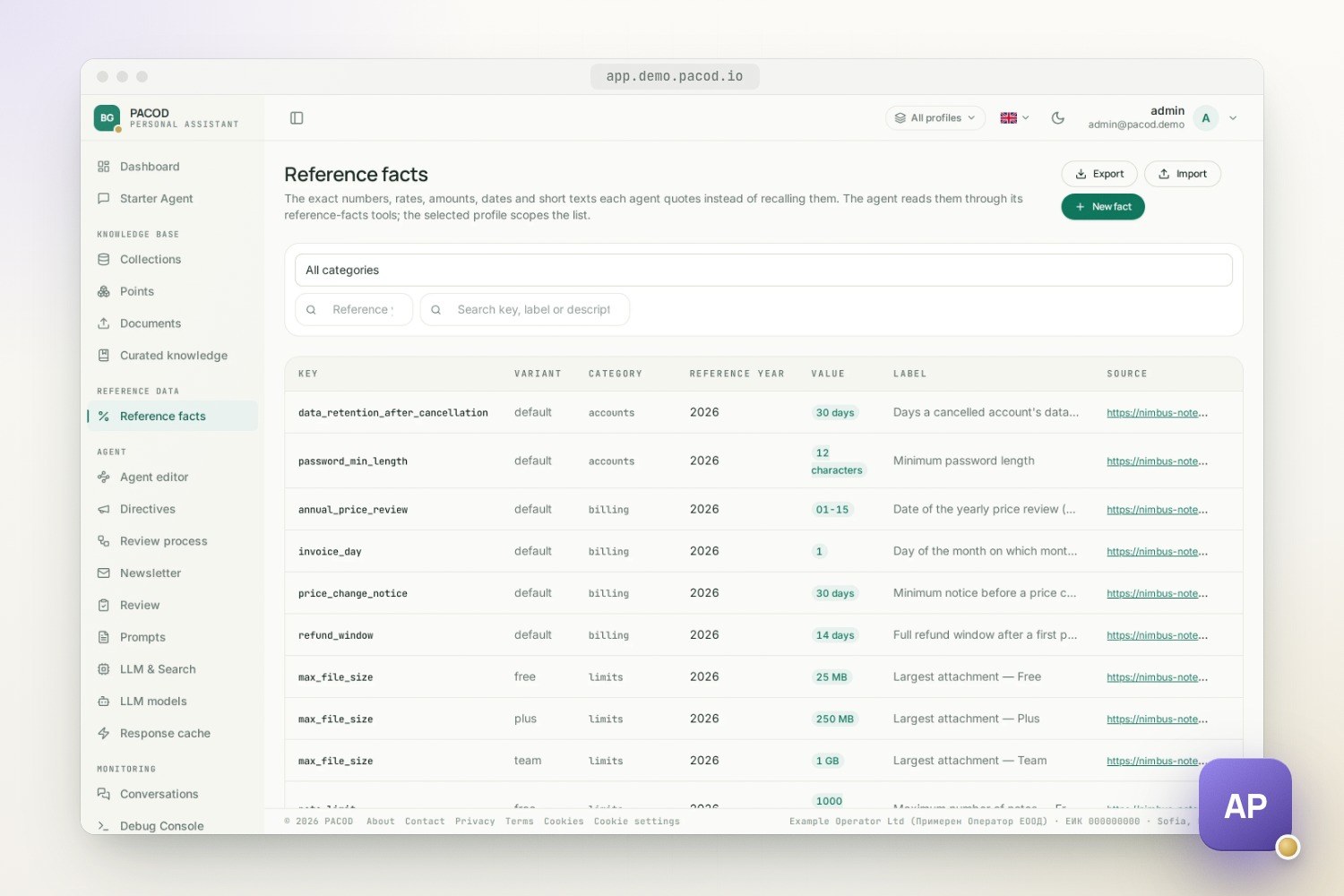Click the About footer link
1344x896 pixels.
(x=381, y=822)
